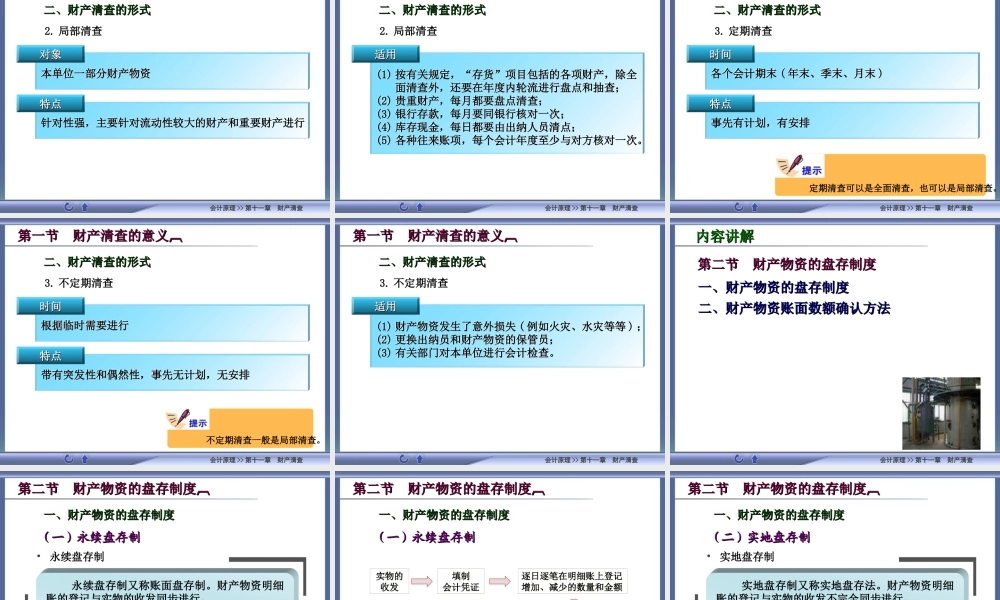
Task: Select the 提示 pen icon on the 定期清查 slide
Action: click(x=791, y=164)
